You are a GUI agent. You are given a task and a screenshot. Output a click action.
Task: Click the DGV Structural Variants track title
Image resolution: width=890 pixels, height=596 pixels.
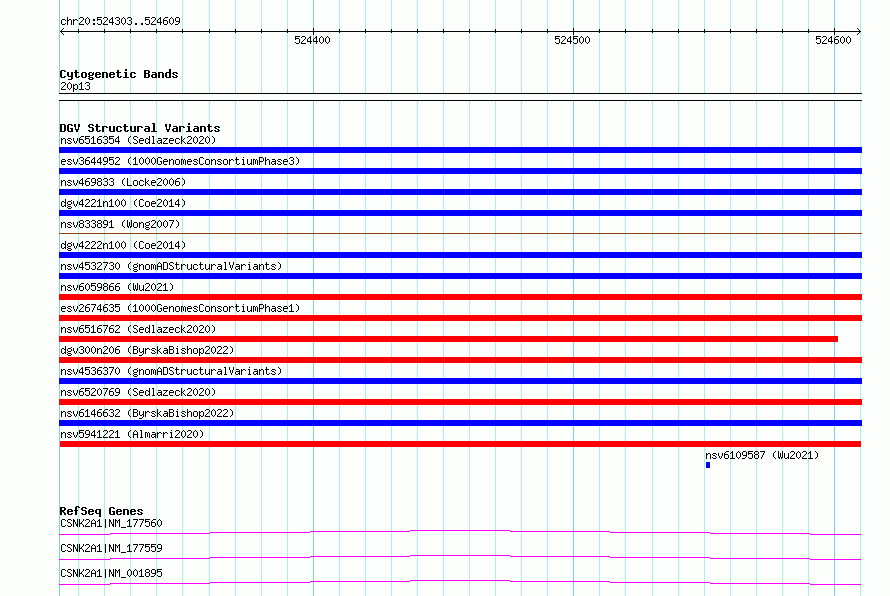pyautogui.click(x=140, y=128)
